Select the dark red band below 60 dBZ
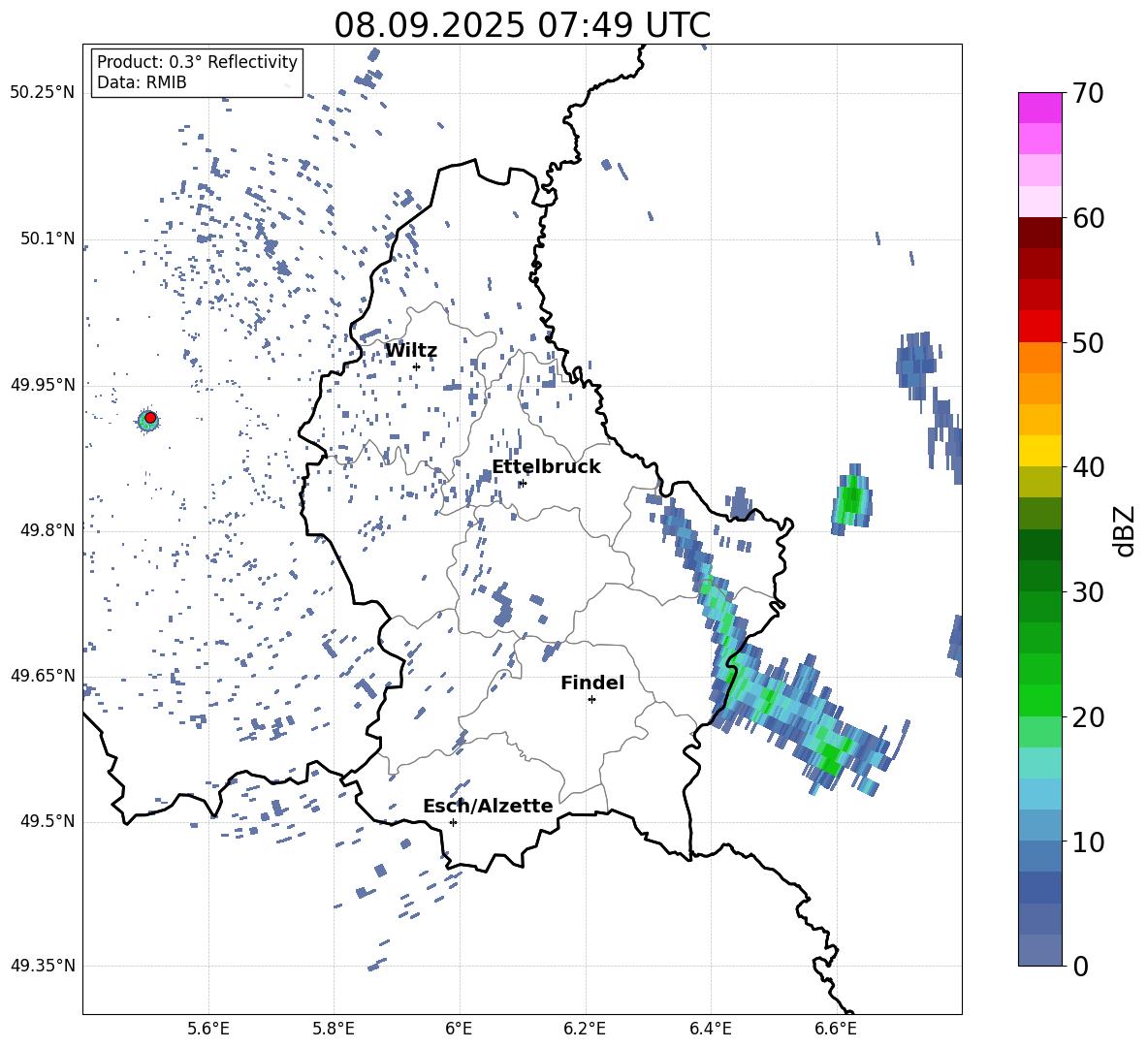The image size is (1148, 1048). pos(1040,233)
